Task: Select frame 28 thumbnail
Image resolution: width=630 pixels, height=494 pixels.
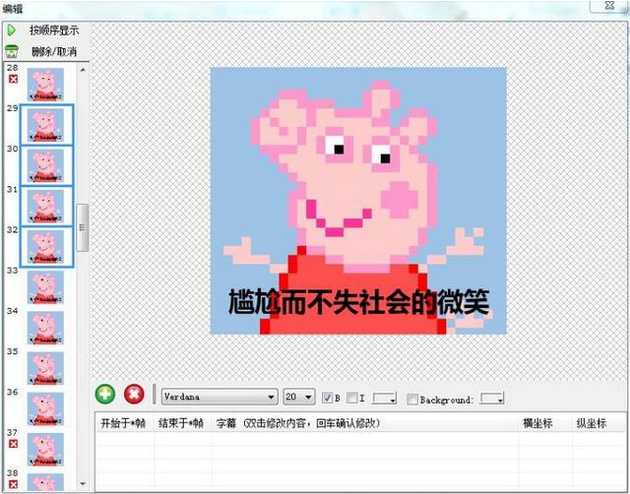Action: point(45,84)
